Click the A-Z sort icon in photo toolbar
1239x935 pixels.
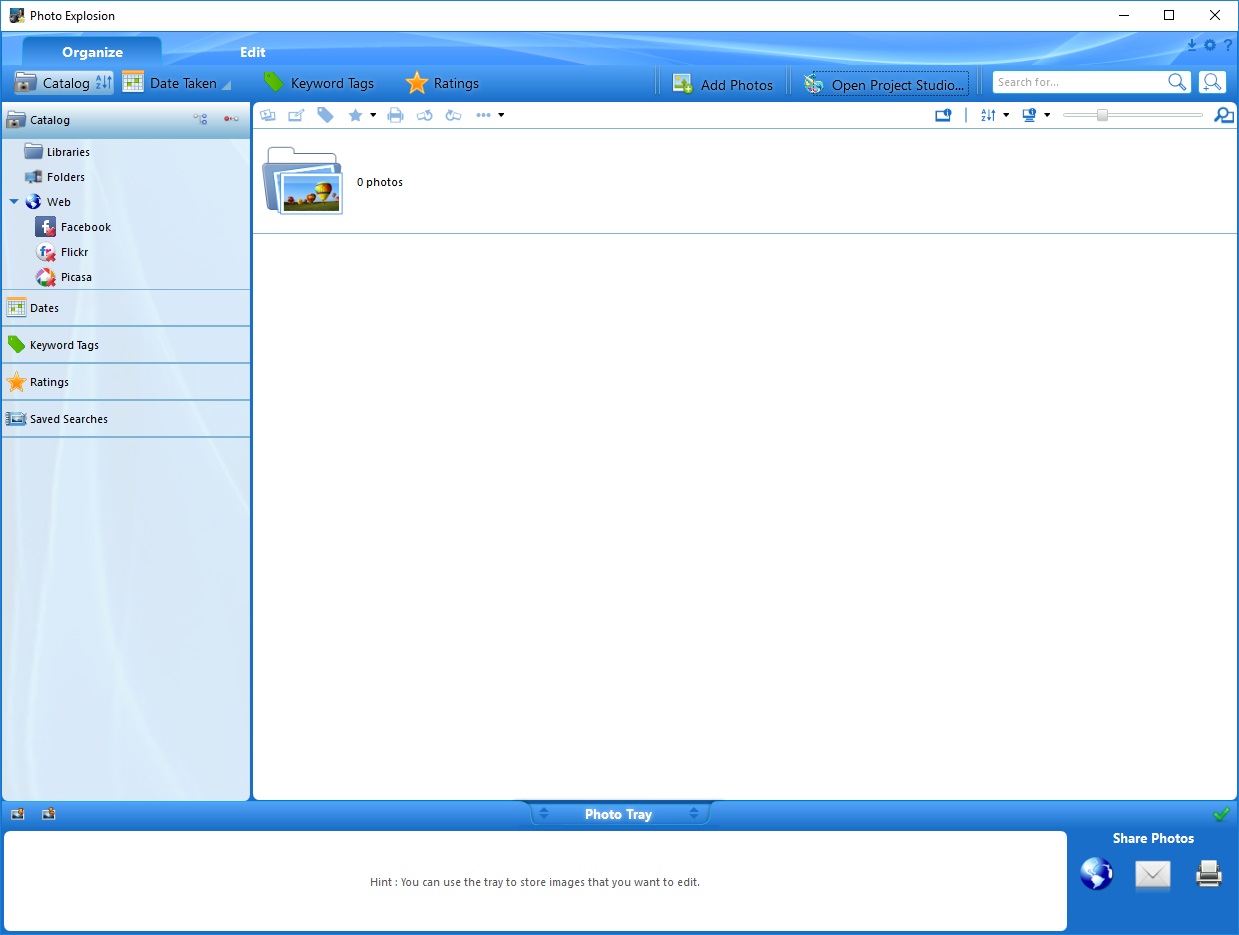988,115
